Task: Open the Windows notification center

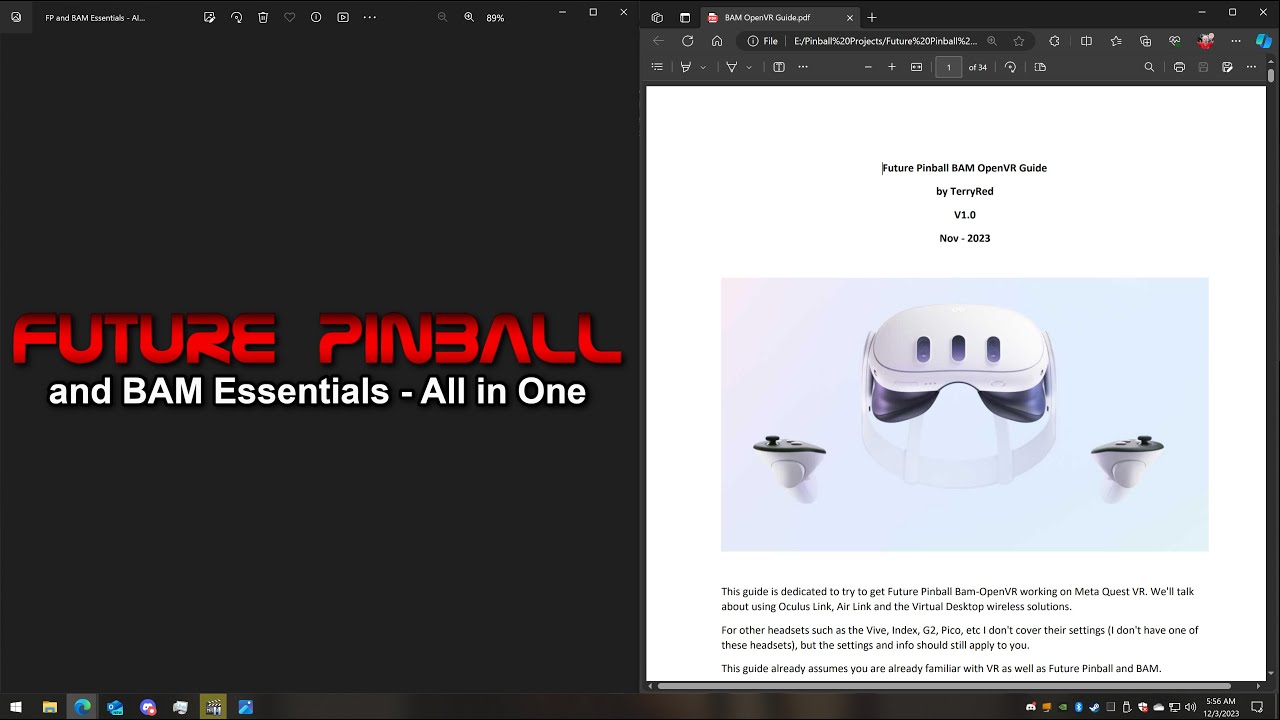Action: 1258,707
